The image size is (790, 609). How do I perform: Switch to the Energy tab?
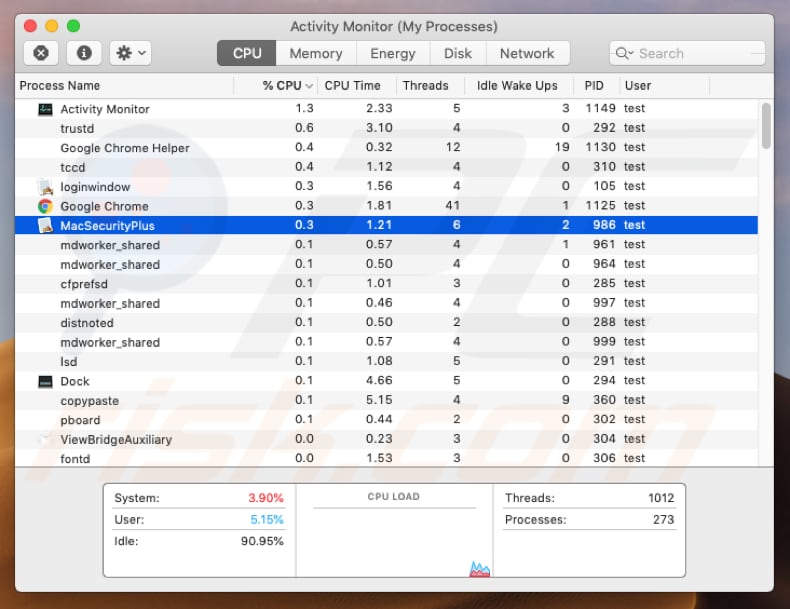392,53
